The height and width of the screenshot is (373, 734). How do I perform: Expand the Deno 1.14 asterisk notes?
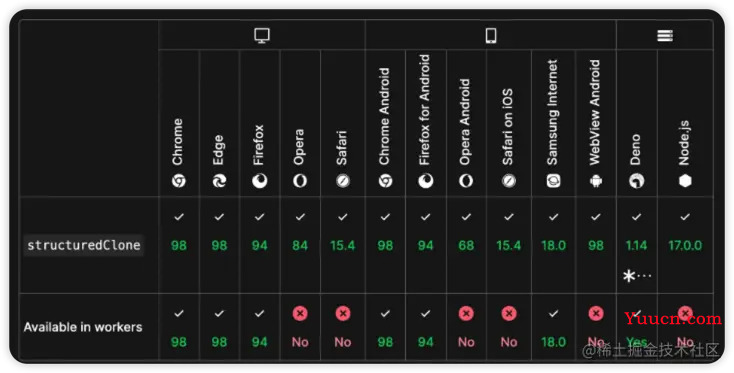(637, 276)
